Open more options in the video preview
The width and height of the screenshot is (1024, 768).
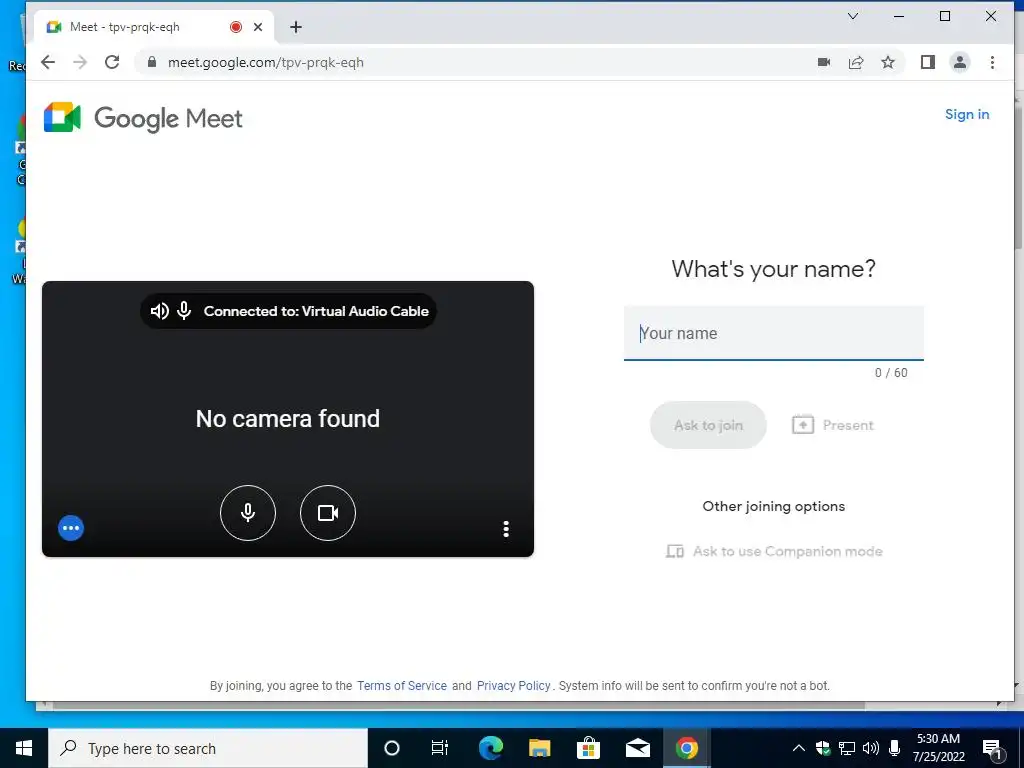coord(505,528)
